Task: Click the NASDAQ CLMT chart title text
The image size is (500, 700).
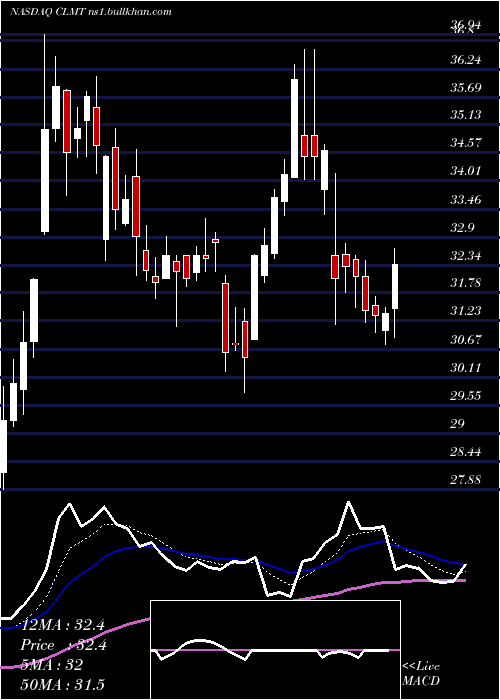Action: [91, 12]
